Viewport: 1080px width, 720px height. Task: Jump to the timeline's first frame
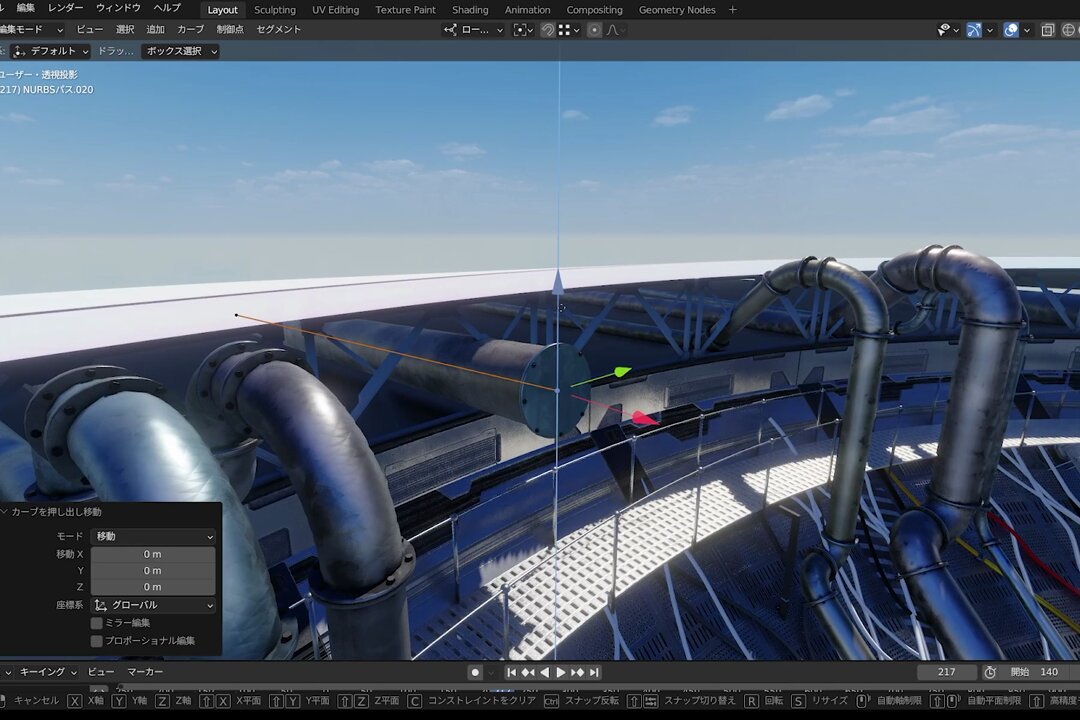pos(512,672)
